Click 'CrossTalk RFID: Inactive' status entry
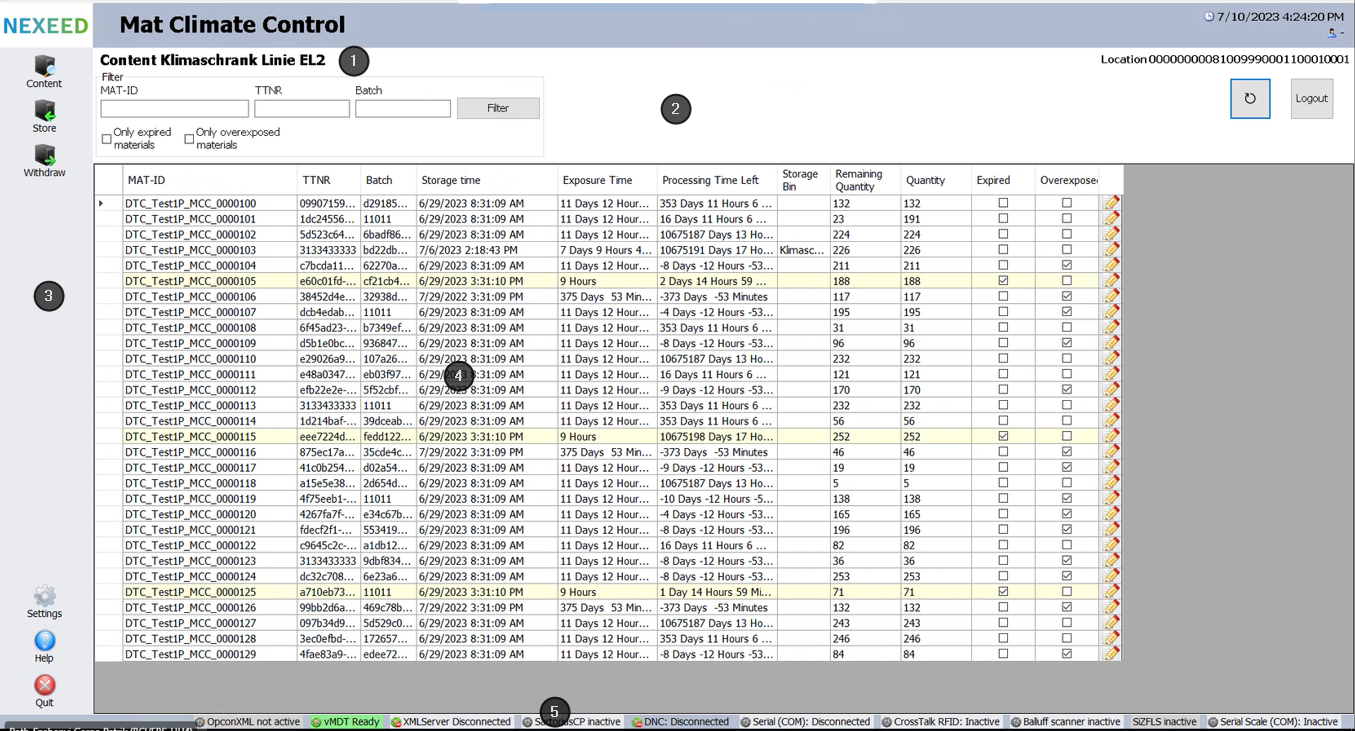Image resolution: width=1355 pixels, height=731 pixels. [940, 722]
